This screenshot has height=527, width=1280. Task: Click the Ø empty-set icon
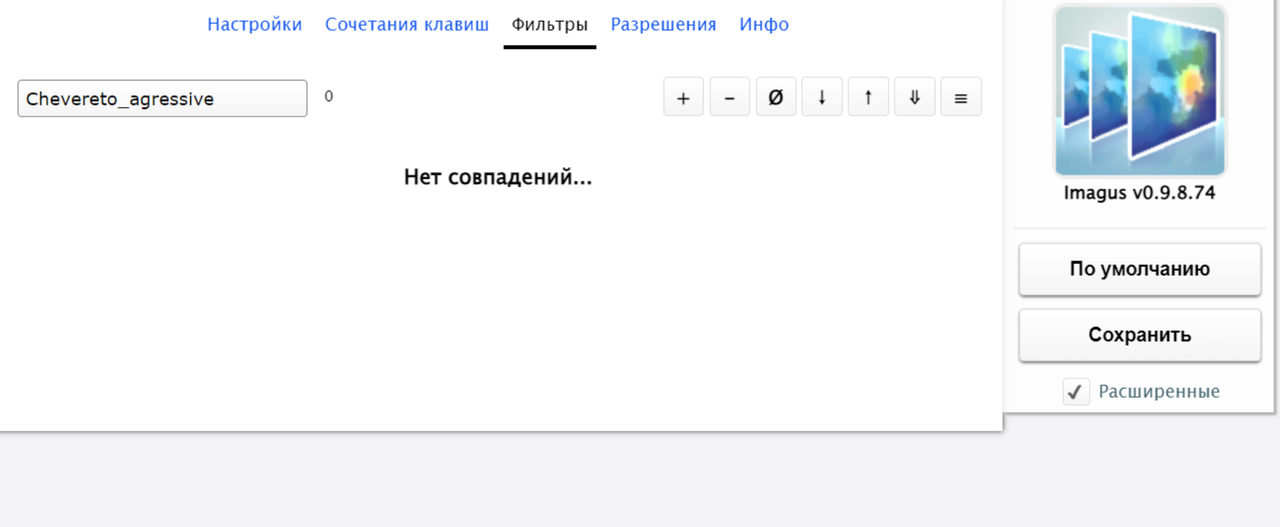776,98
